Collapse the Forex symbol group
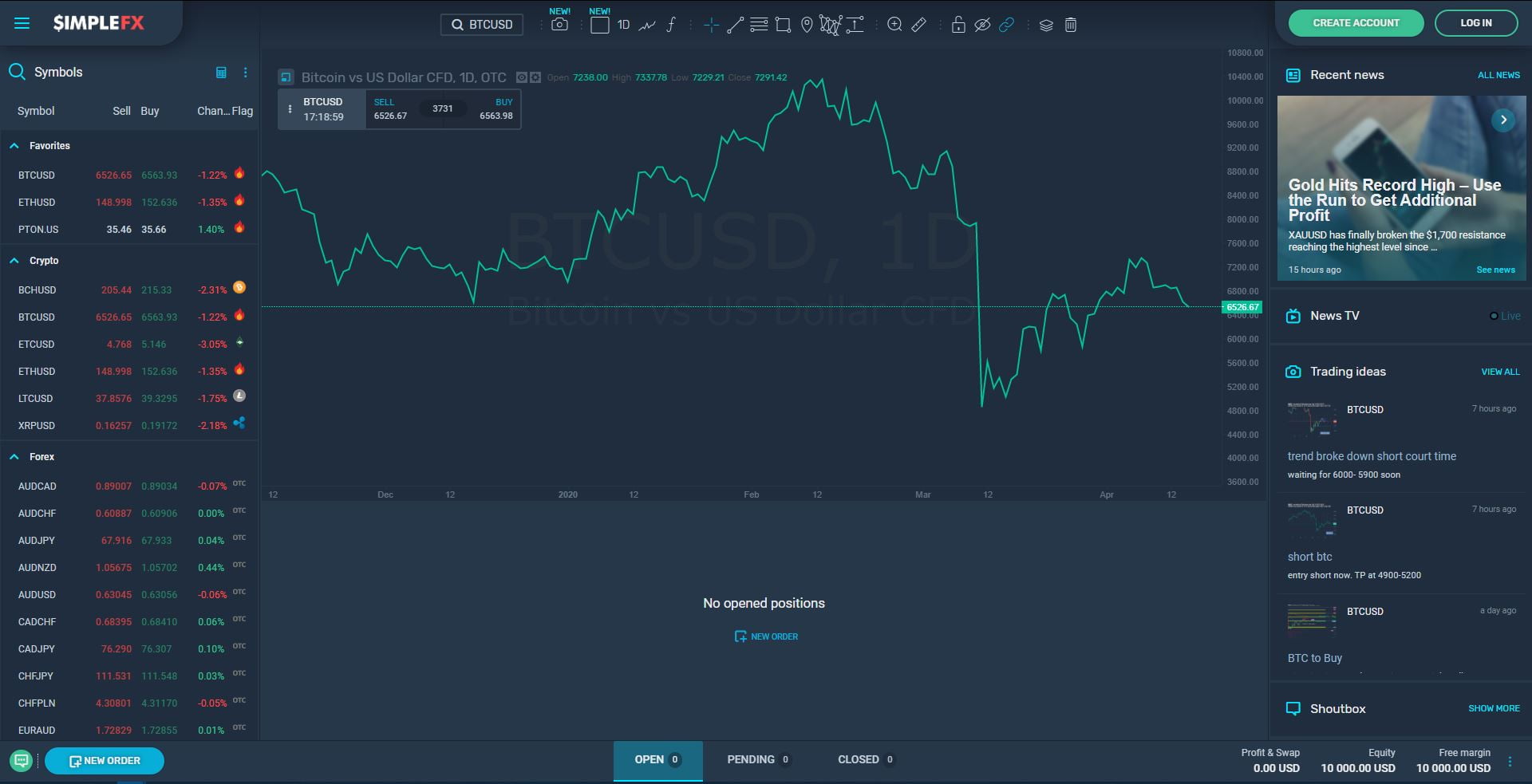Image resolution: width=1532 pixels, height=784 pixels. pos(14,457)
